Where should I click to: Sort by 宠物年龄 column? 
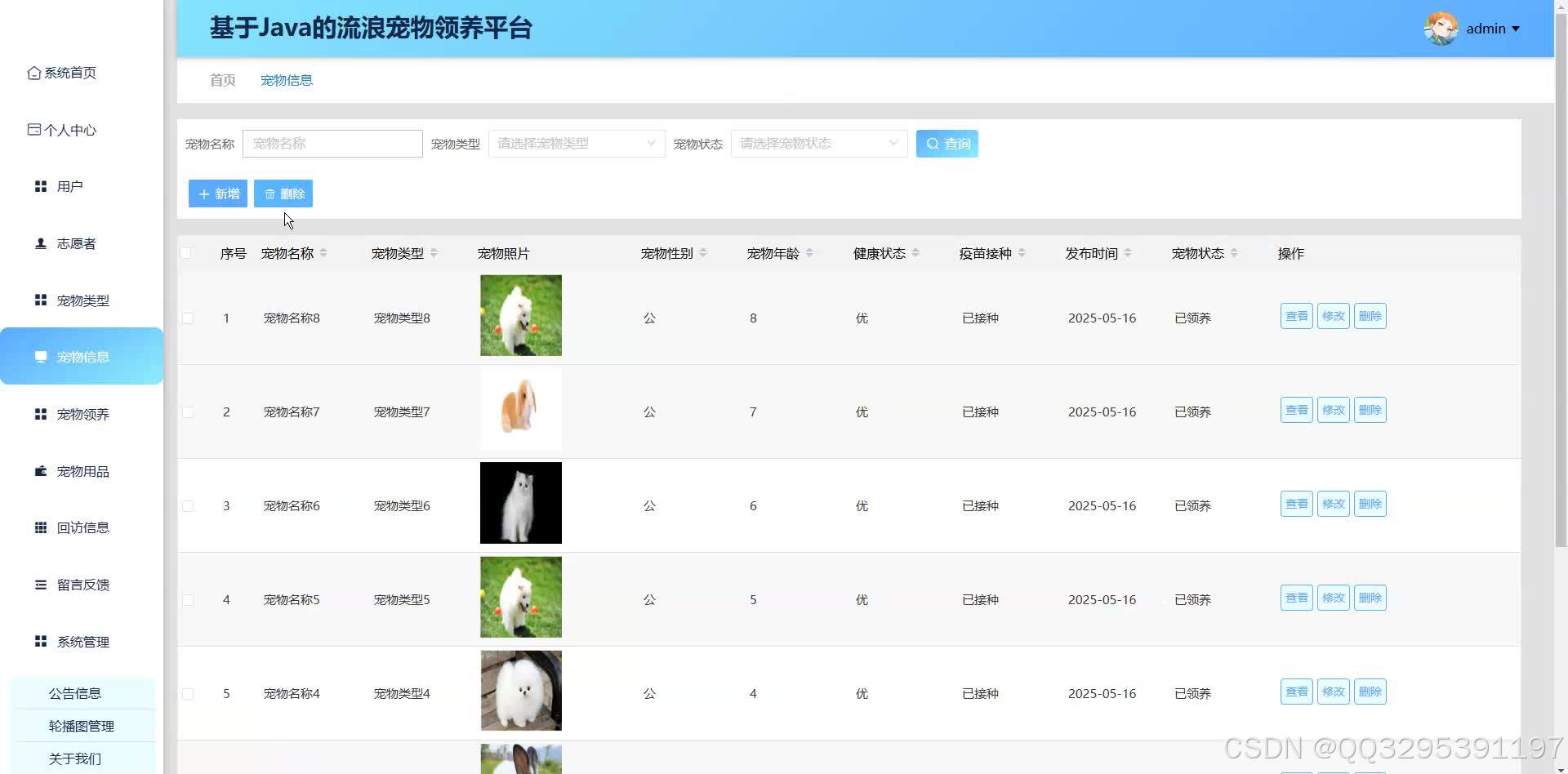pos(810,253)
